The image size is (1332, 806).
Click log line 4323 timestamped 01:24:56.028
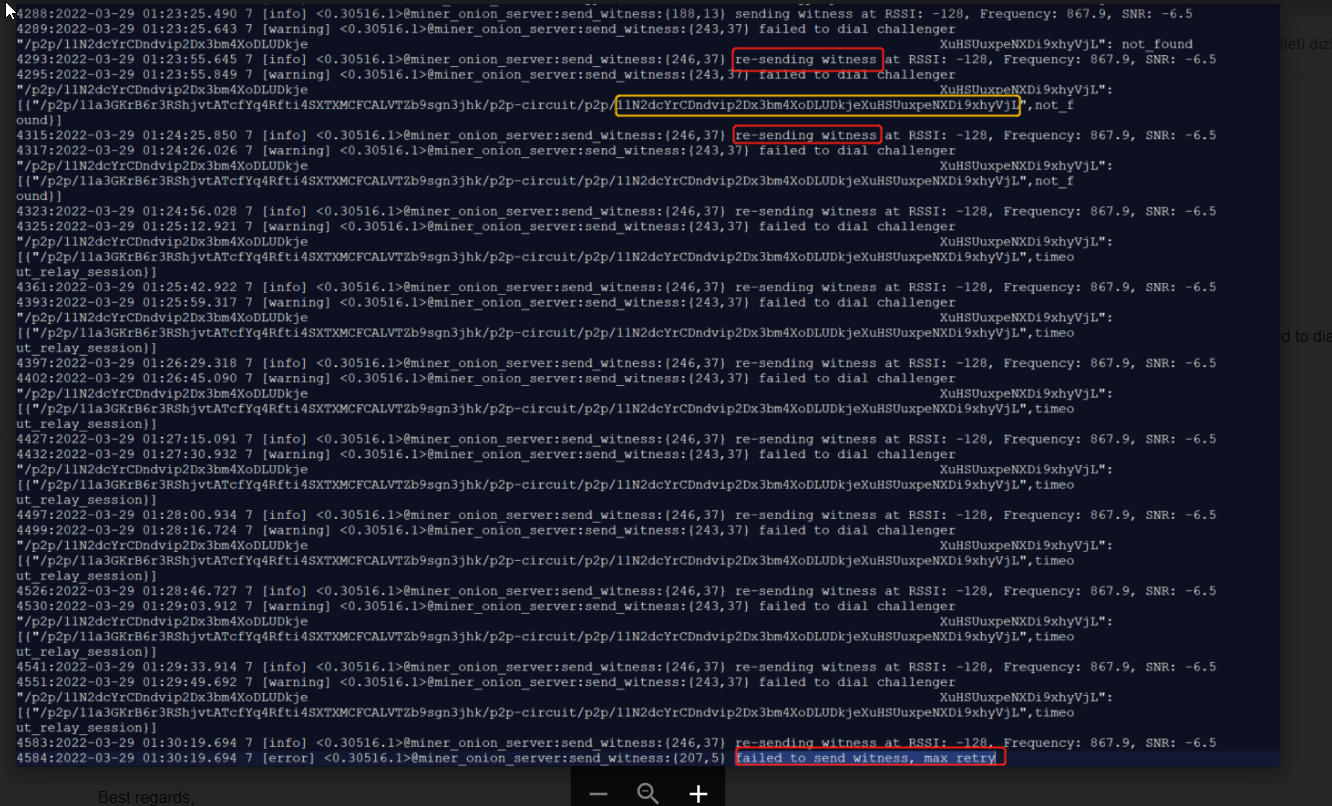pyautogui.click(x=616, y=211)
